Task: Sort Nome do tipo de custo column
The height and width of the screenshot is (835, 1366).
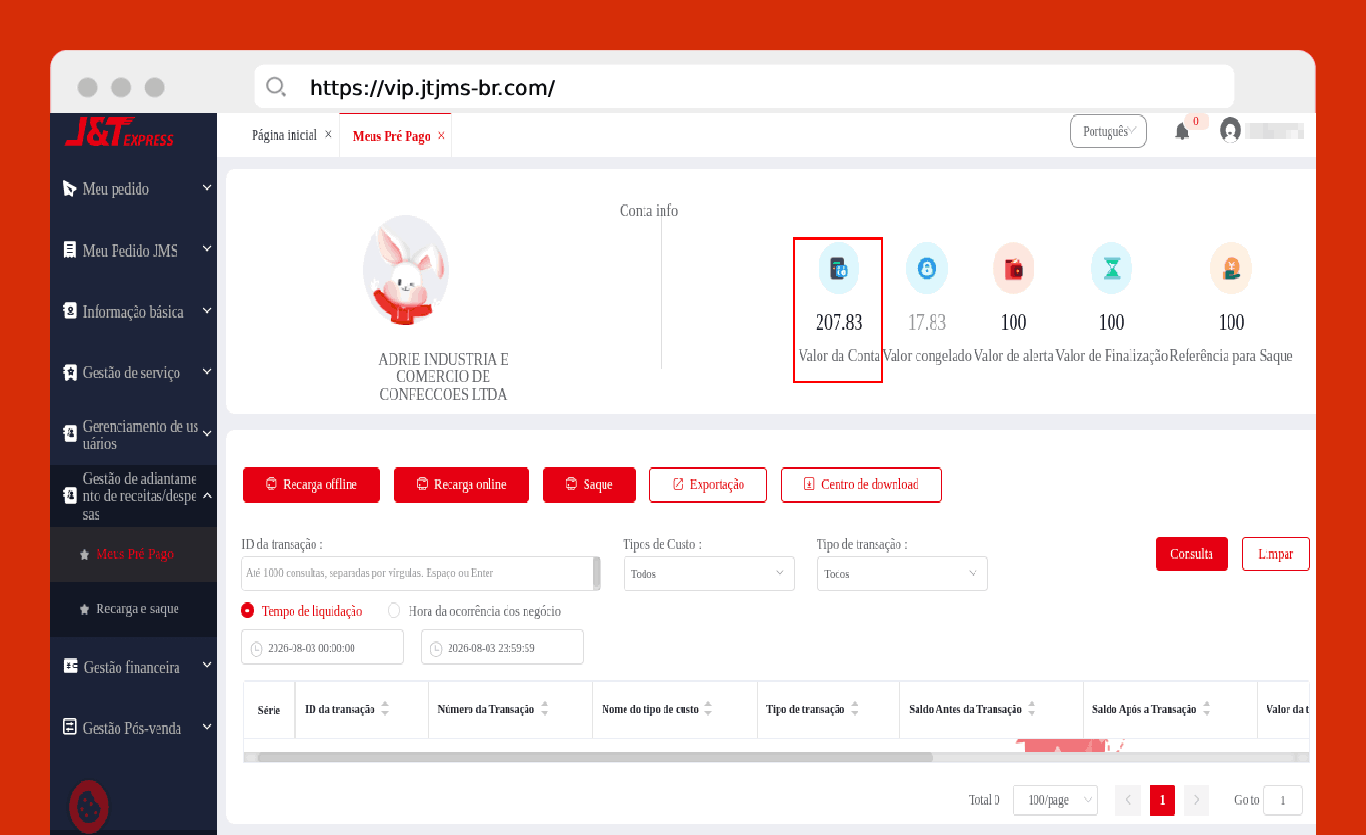Action: point(708,709)
